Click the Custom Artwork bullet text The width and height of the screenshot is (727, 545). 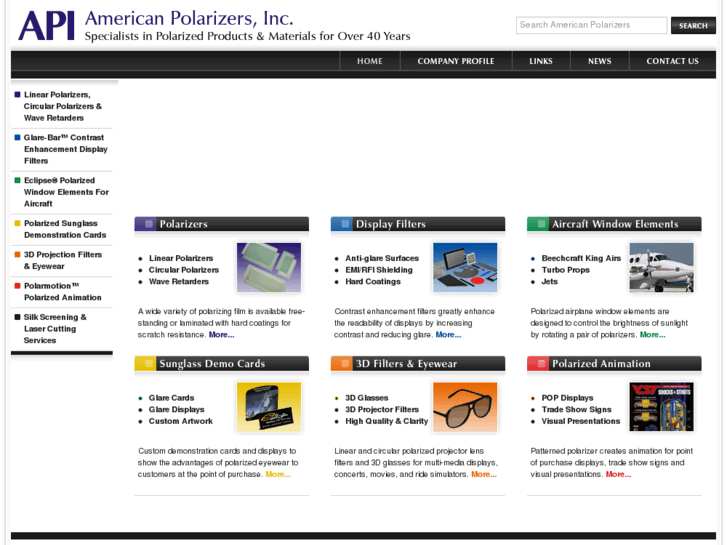pyautogui.click(x=180, y=421)
